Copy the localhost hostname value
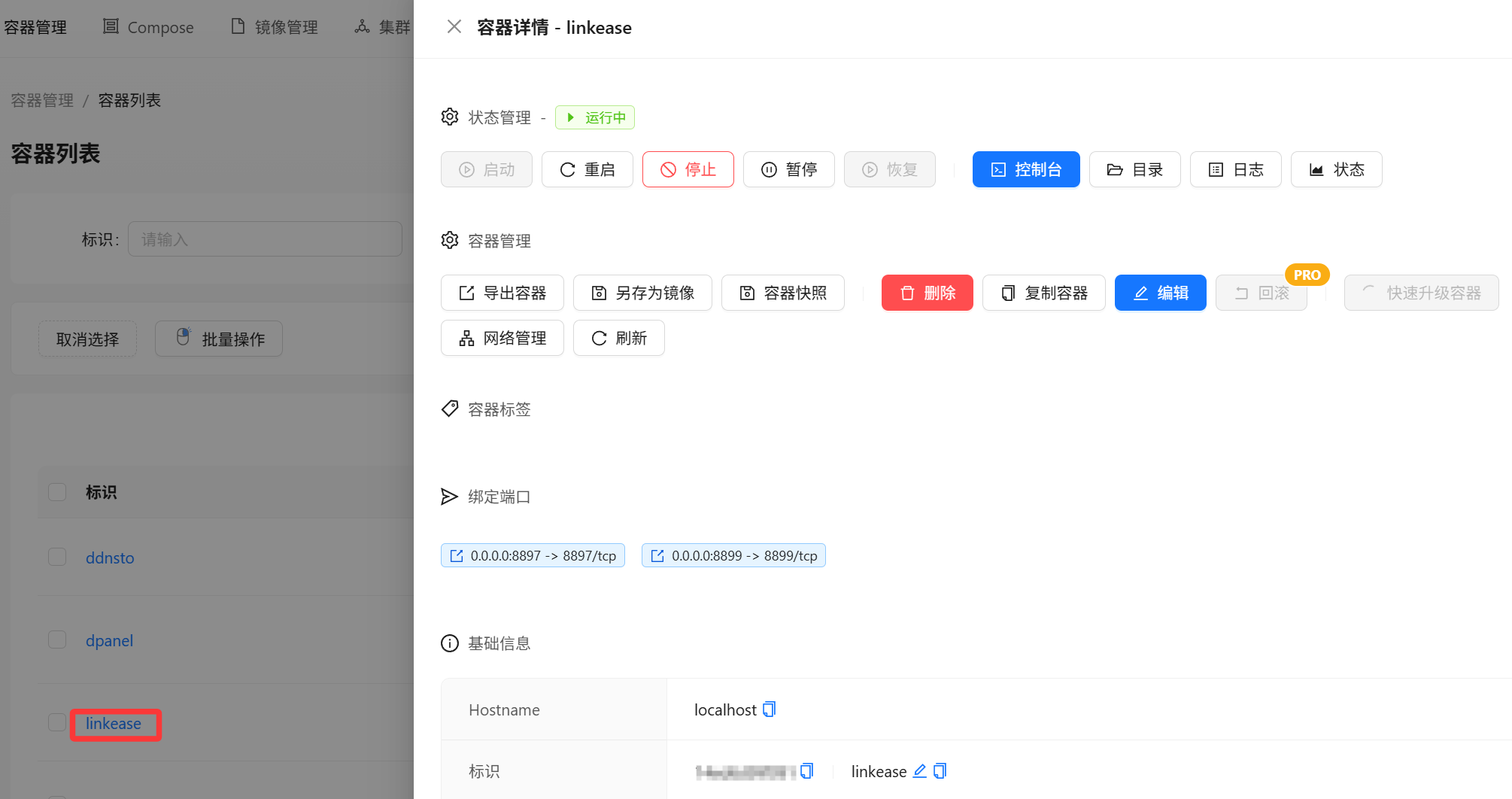This screenshot has width=1512, height=799. point(769,709)
